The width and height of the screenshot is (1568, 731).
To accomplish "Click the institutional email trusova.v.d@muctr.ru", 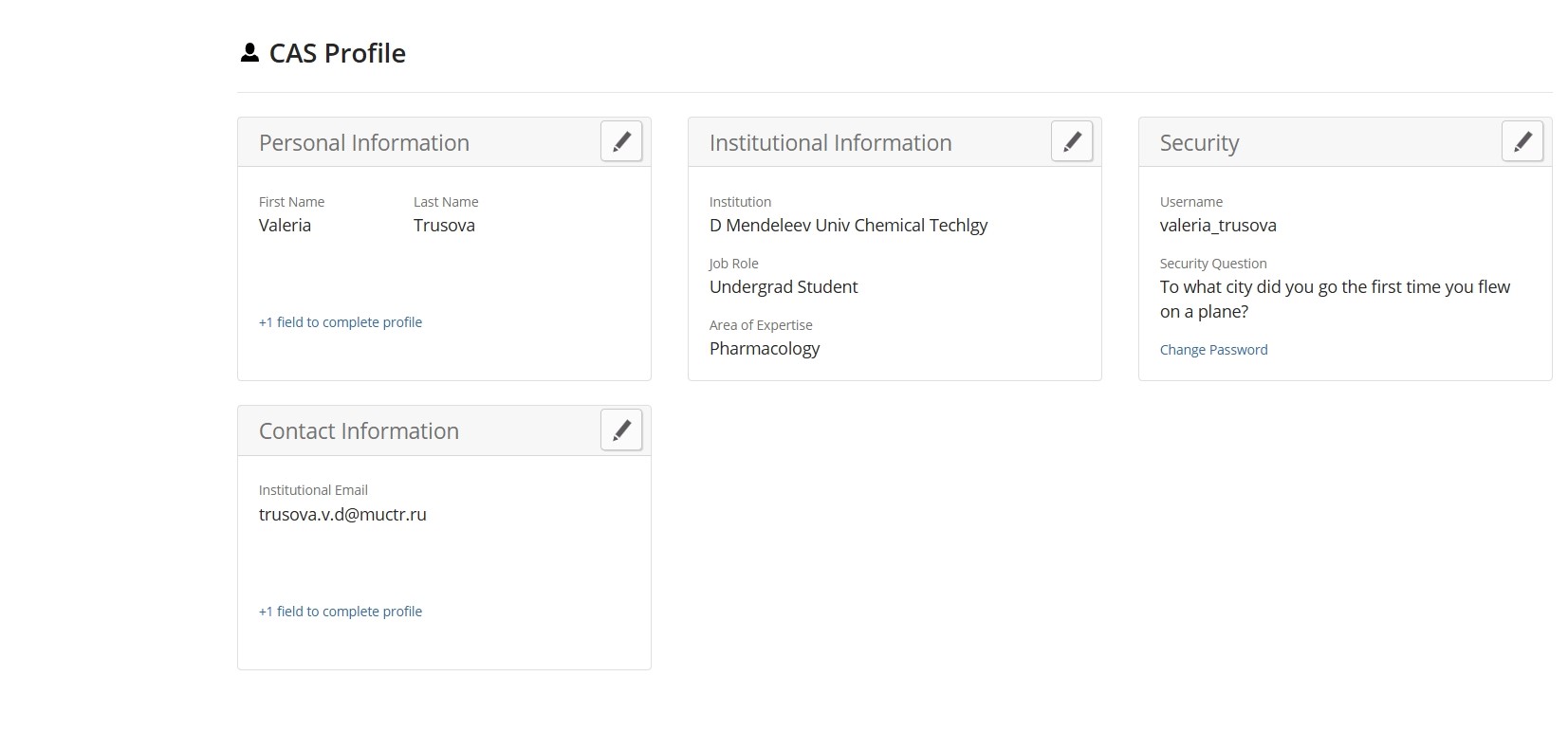I will (342, 515).
